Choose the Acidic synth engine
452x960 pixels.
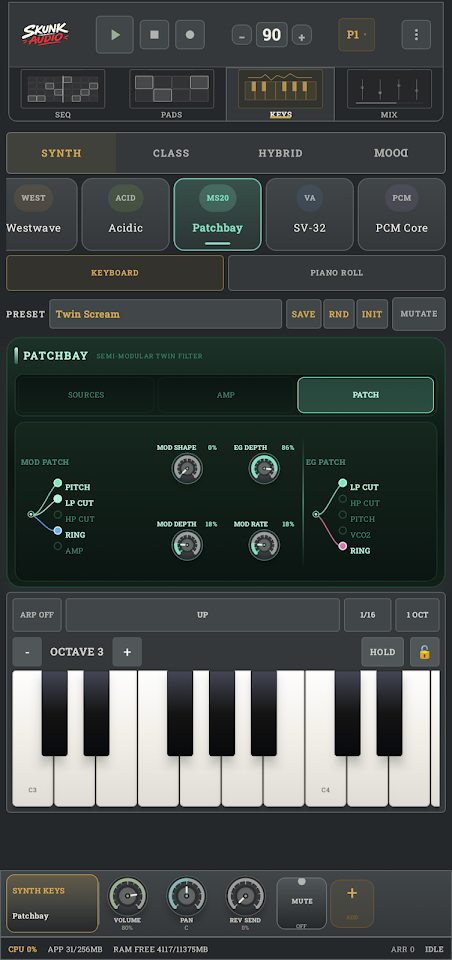pos(126,214)
